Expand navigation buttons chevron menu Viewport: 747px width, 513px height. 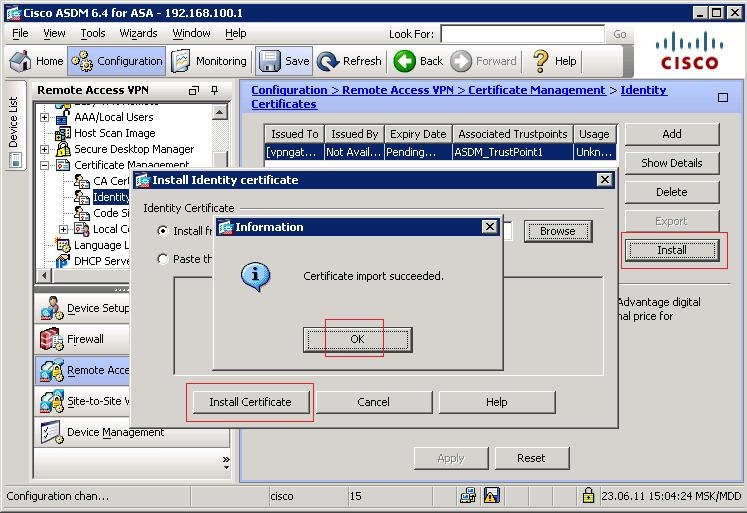tap(226, 462)
